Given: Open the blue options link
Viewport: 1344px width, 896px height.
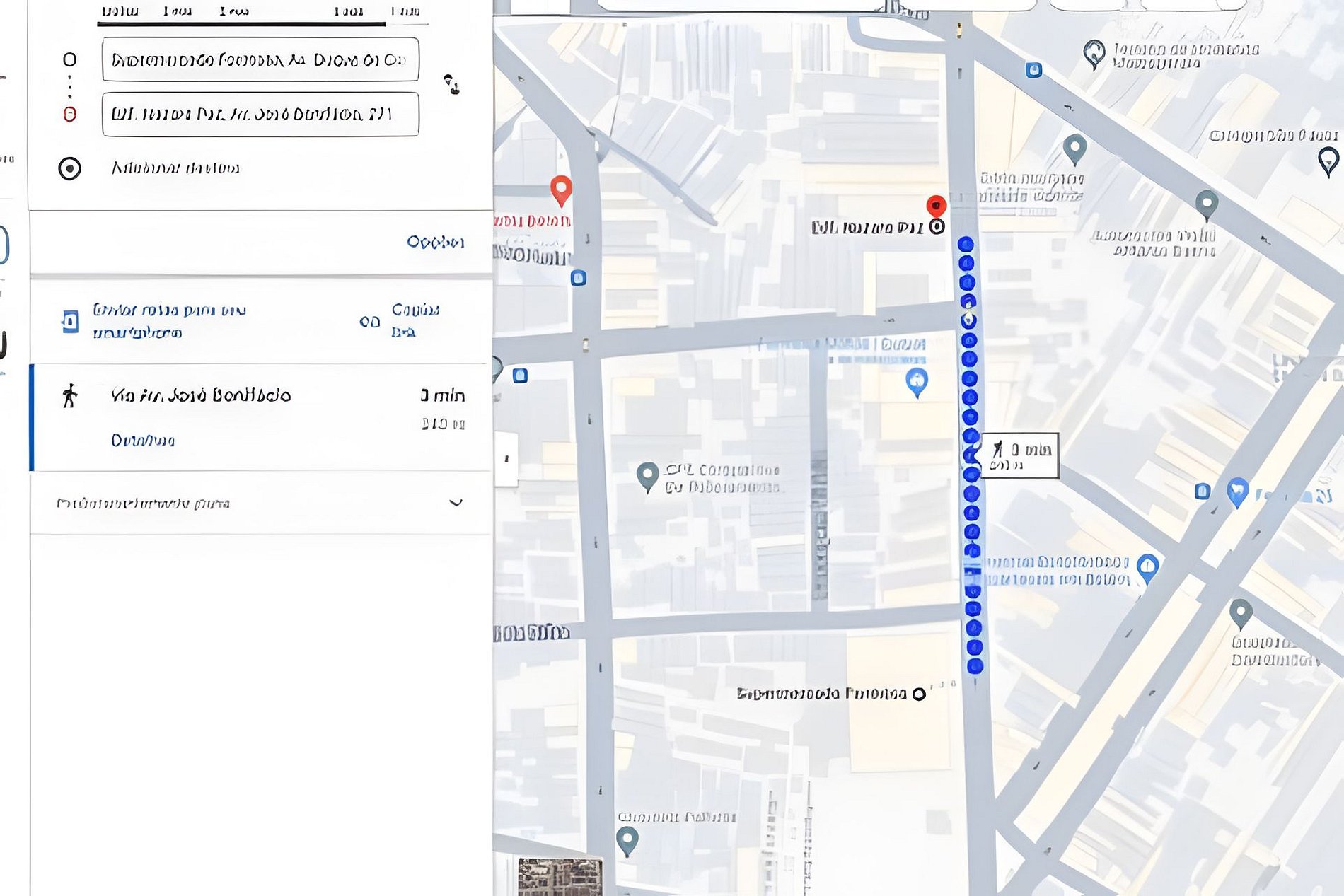Looking at the screenshot, I should [x=435, y=243].
